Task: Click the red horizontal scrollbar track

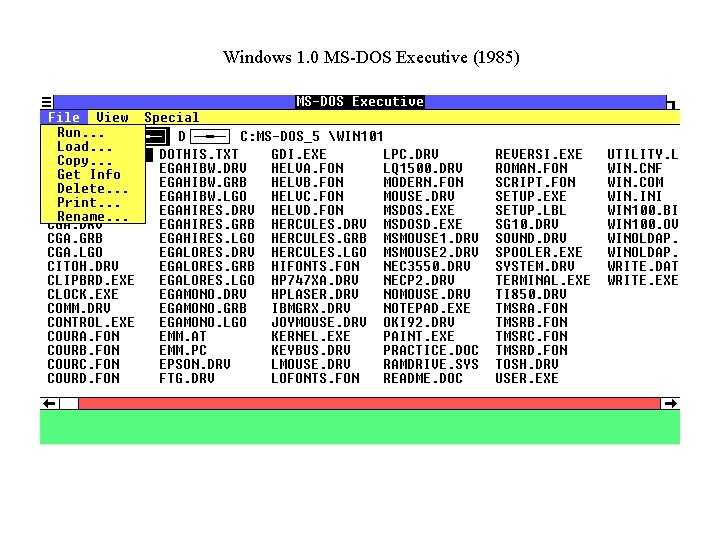Action: (x=369, y=404)
